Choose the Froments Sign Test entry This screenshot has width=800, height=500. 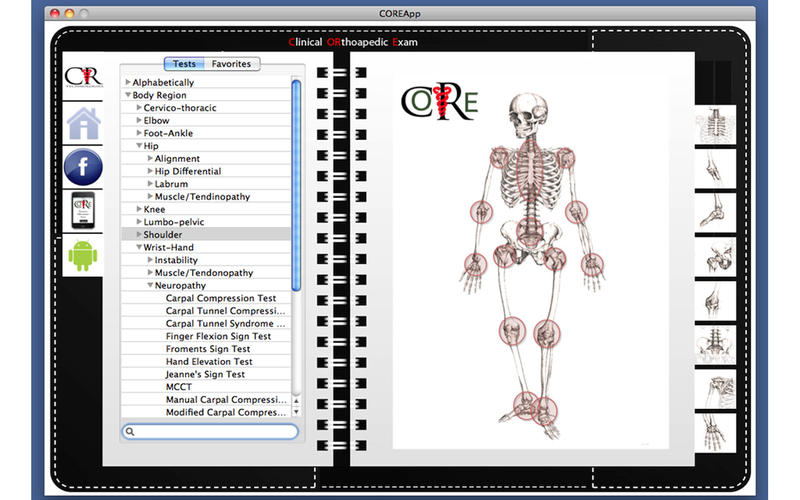pyautogui.click(x=208, y=349)
